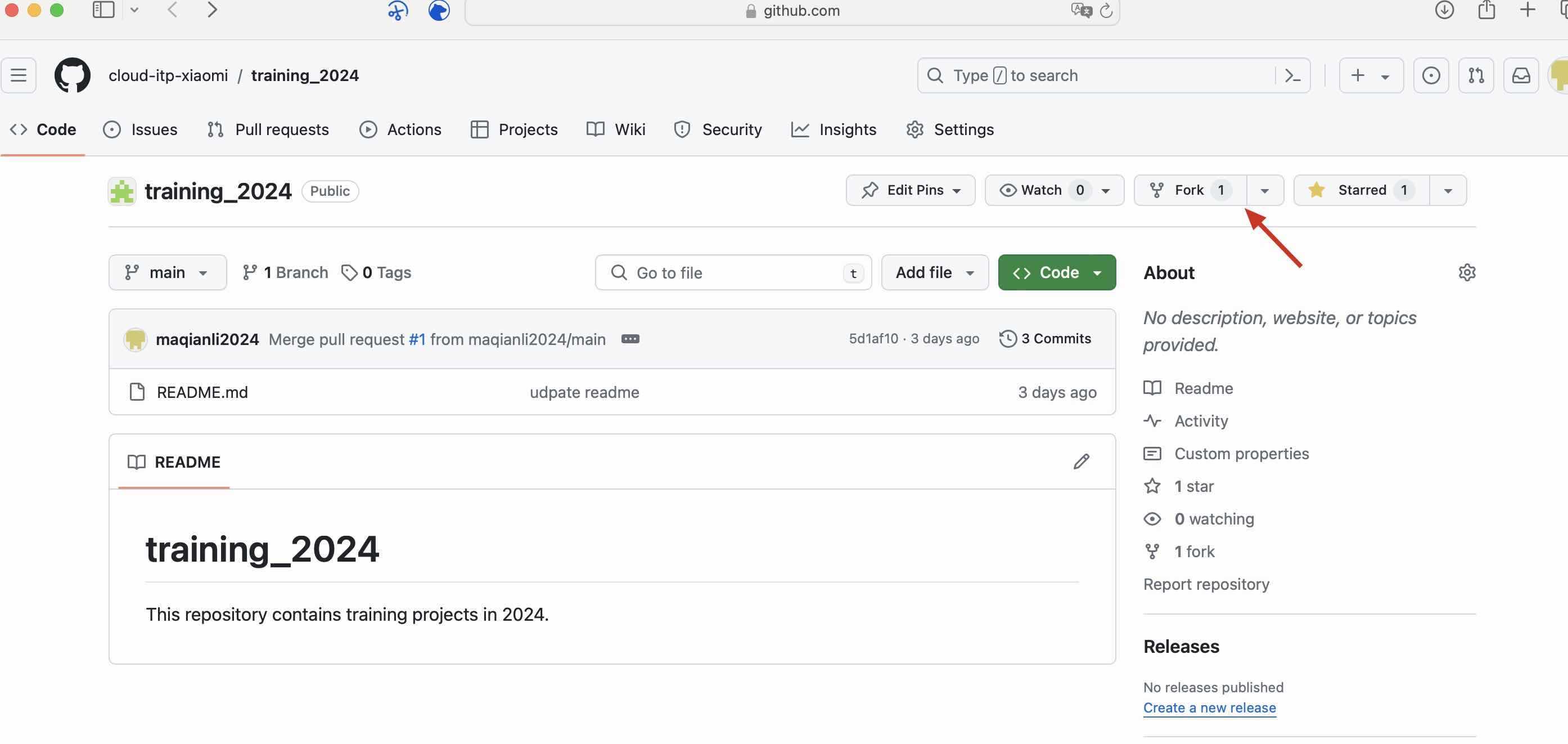Open About settings gear icon

click(1467, 272)
